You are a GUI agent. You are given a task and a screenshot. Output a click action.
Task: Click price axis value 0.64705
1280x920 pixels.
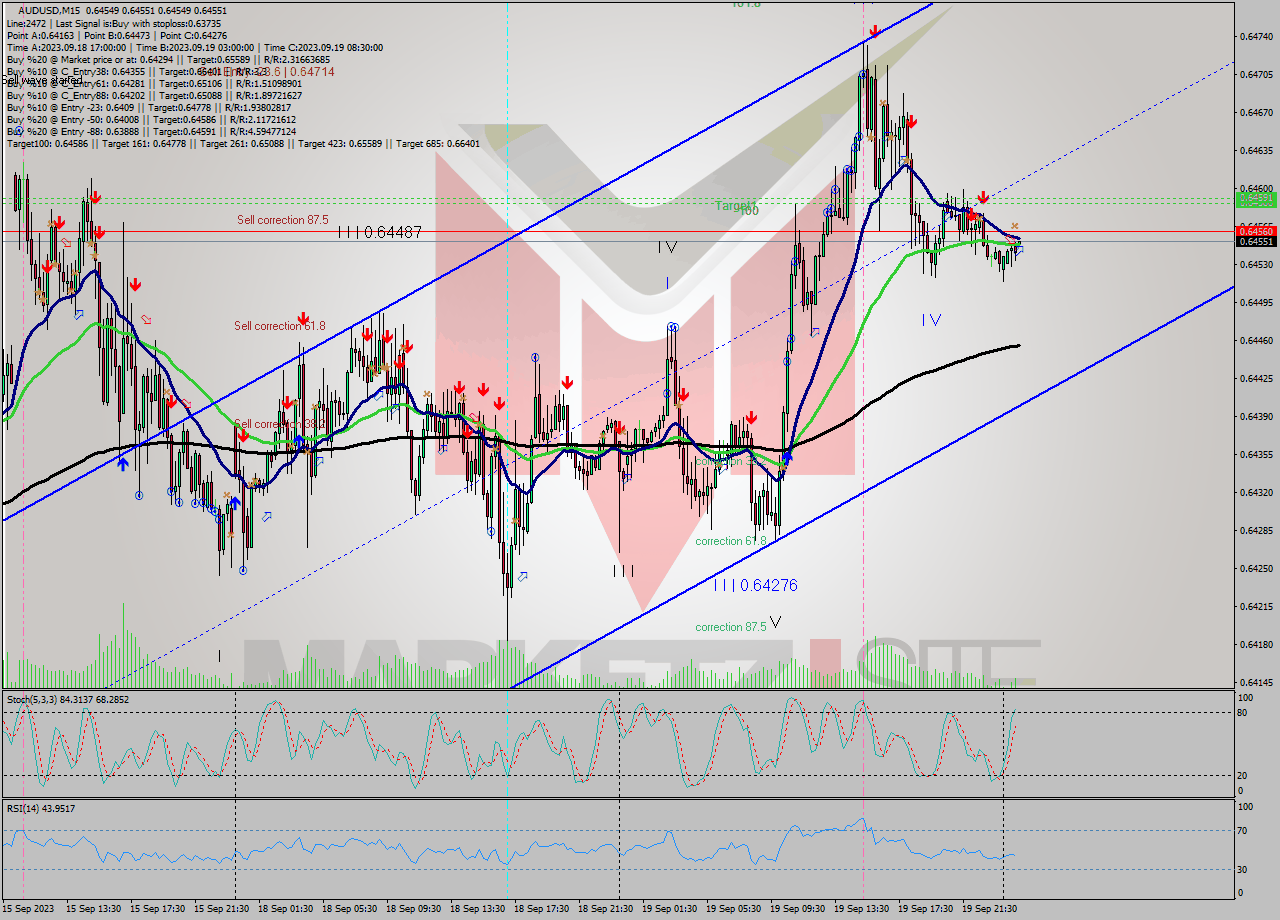coord(1256,75)
